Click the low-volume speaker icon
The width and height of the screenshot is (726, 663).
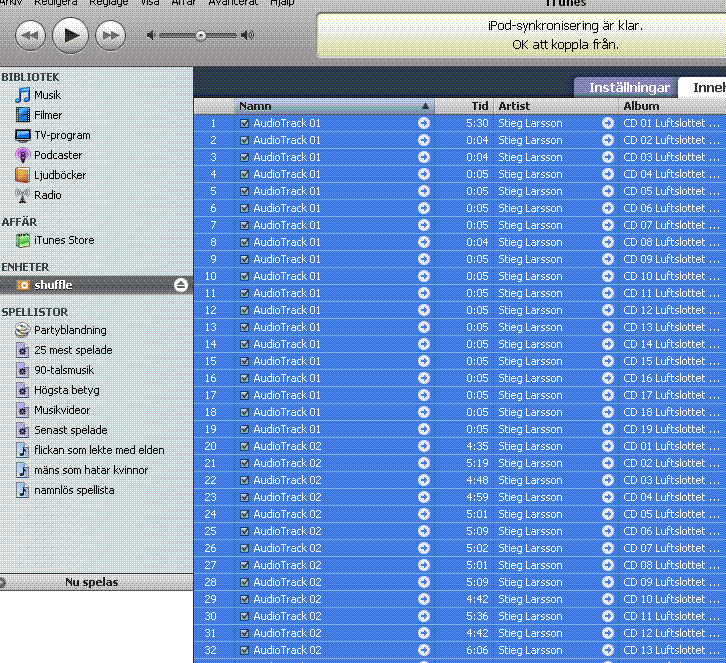(x=150, y=35)
